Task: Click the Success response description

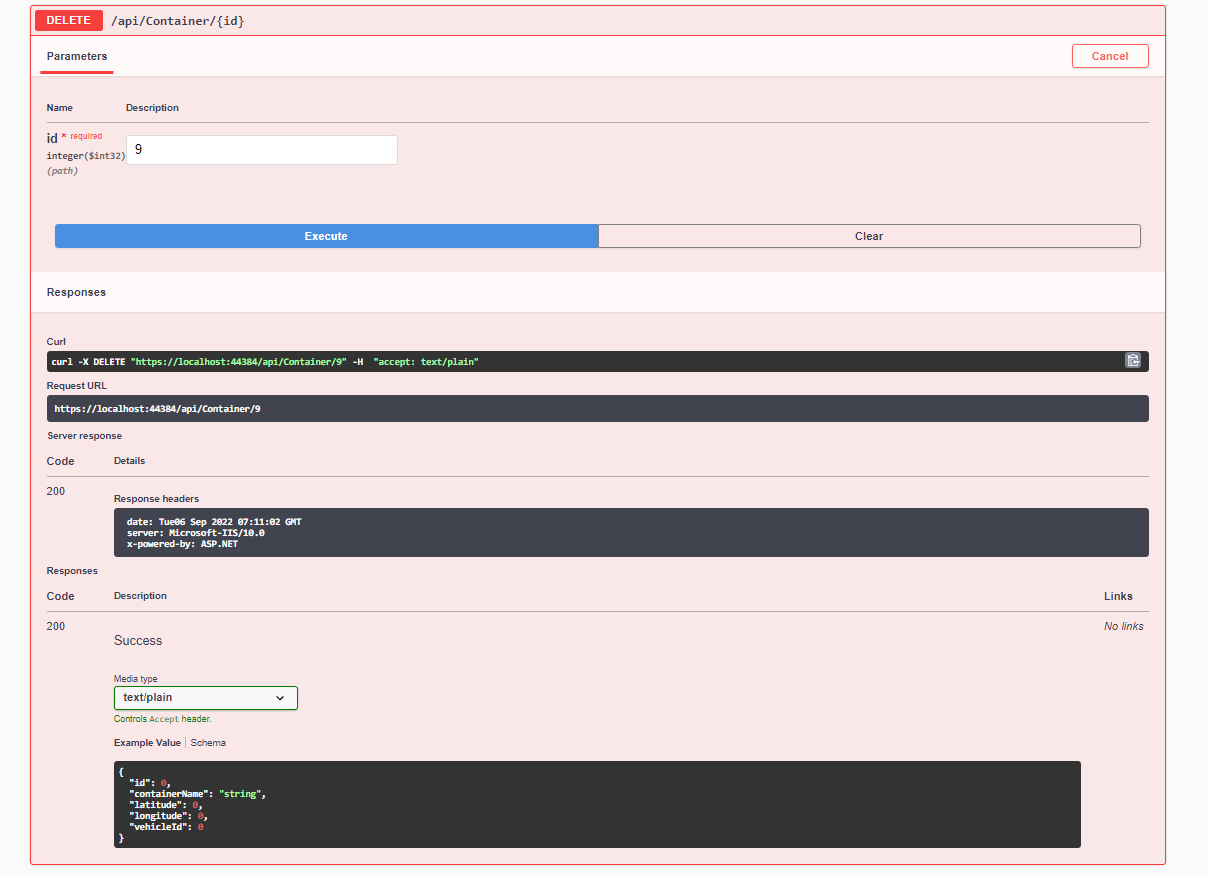Action: 138,640
